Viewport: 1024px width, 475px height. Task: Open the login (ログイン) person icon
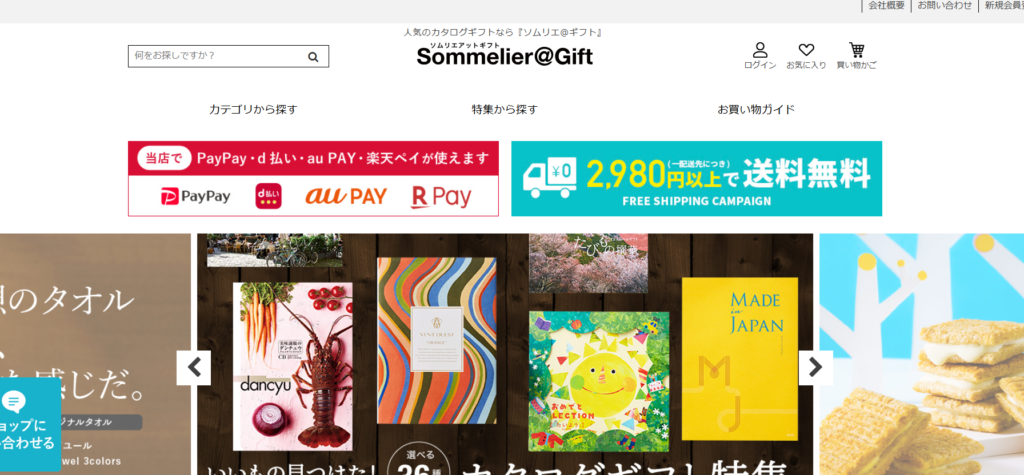click(x=760, y=50)
